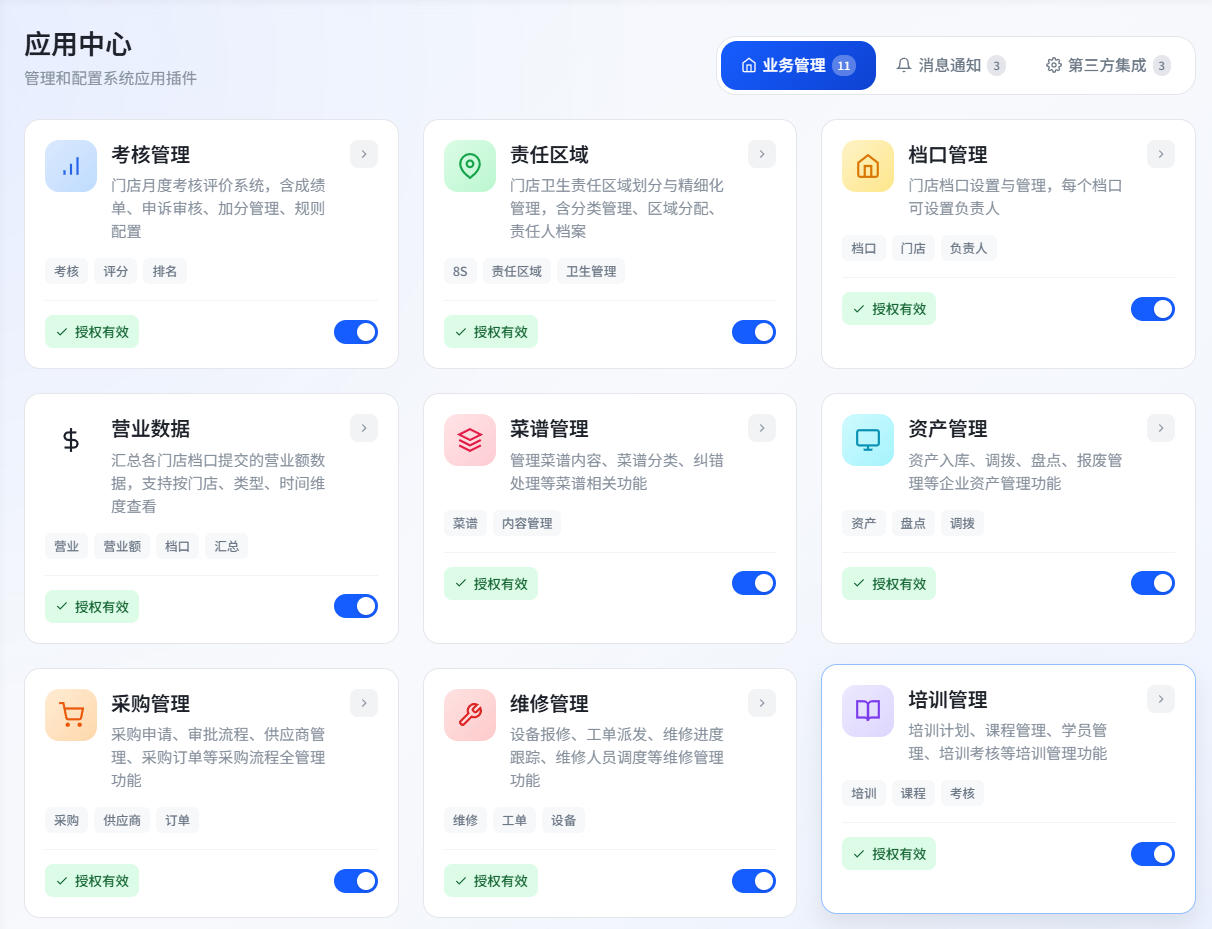
Task: Open the 第三方集成 tab
Action: click(1107, 65)
